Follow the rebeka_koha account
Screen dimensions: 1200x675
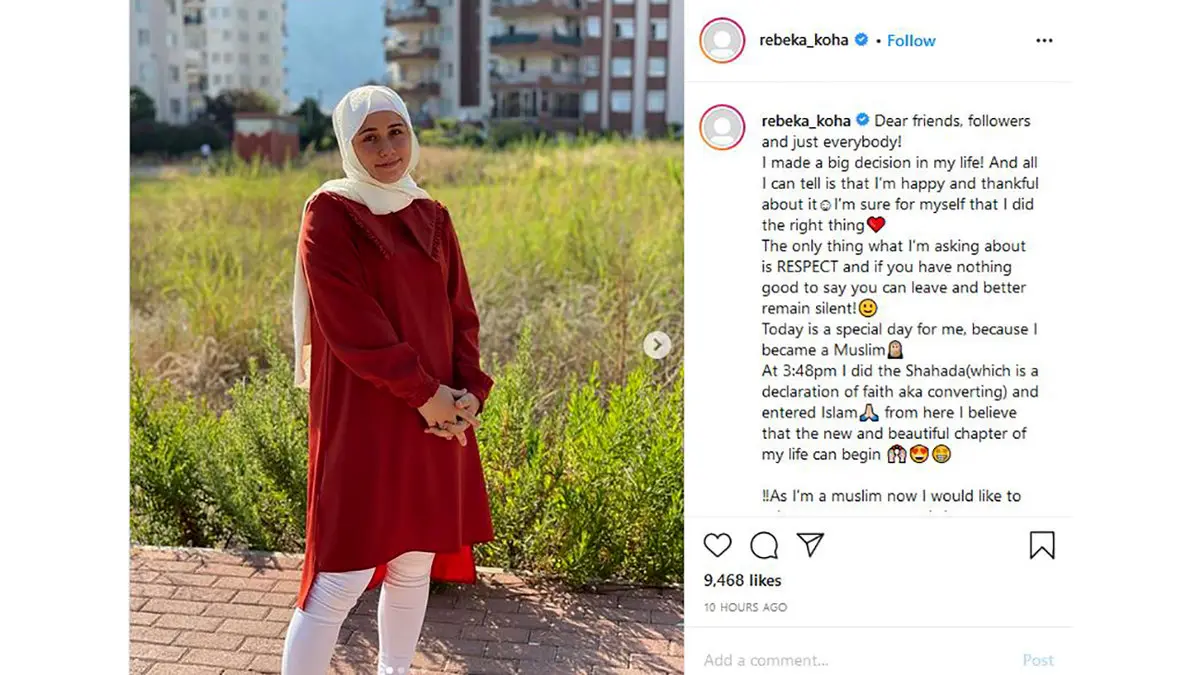click(x=911, y=41)
